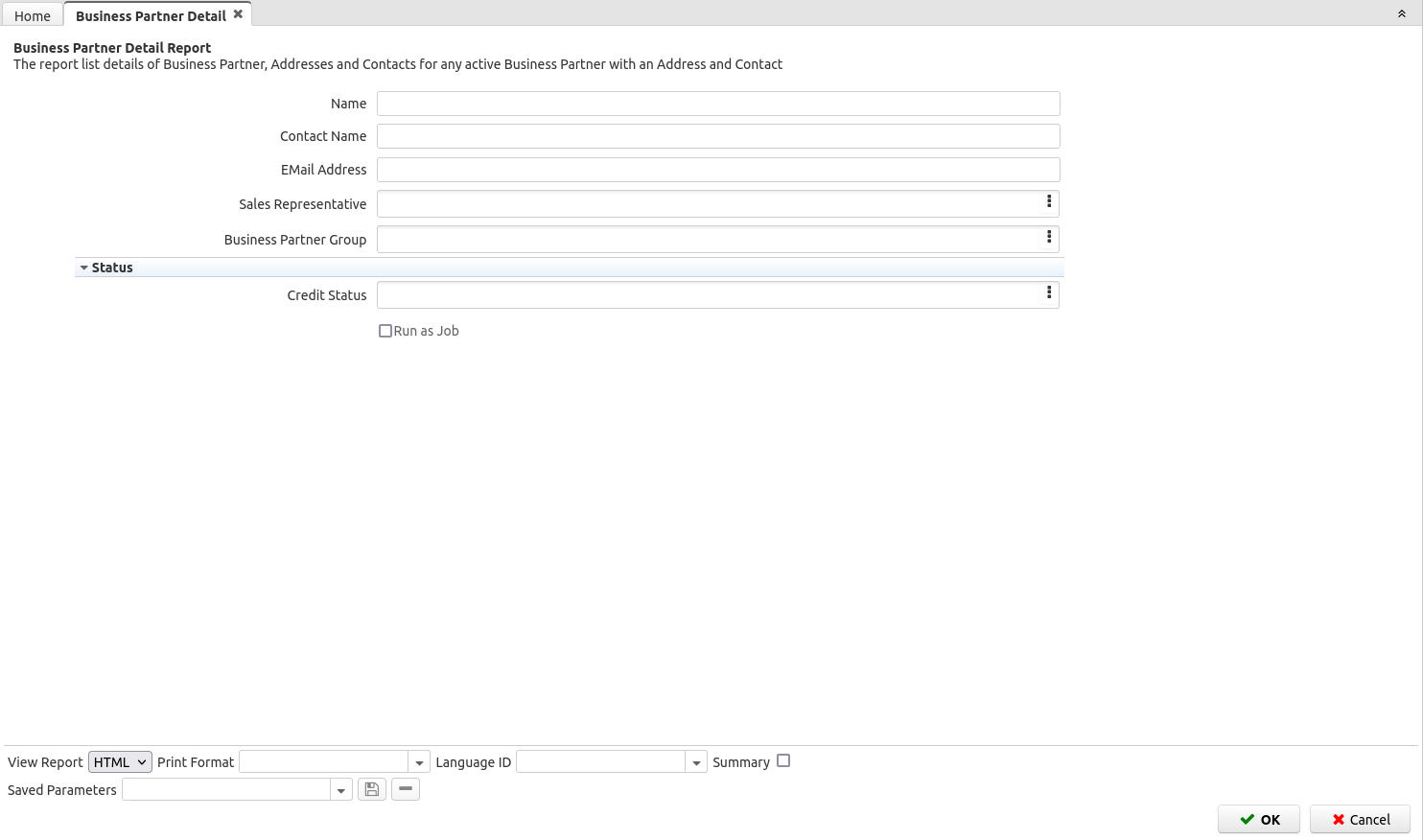Click the save parameters floppy disk icon
The width and height of the screenshot is (1423, 840).
371,789
